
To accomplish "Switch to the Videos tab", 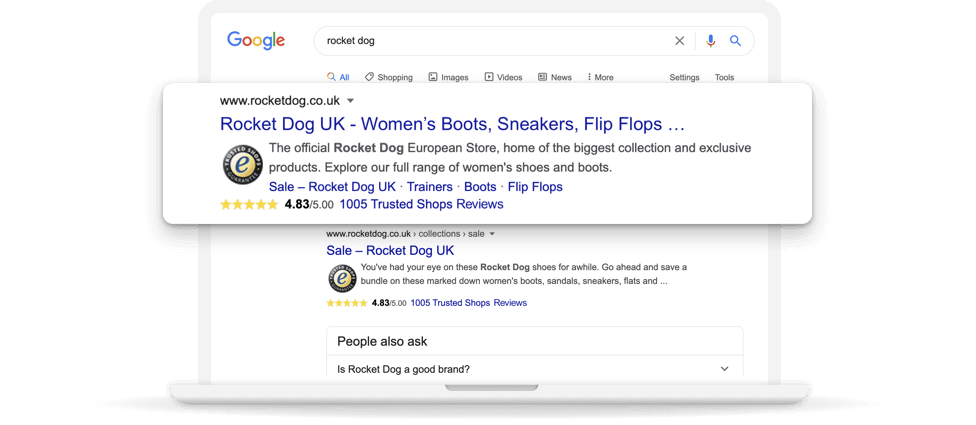I will click(x=504, y=77).
